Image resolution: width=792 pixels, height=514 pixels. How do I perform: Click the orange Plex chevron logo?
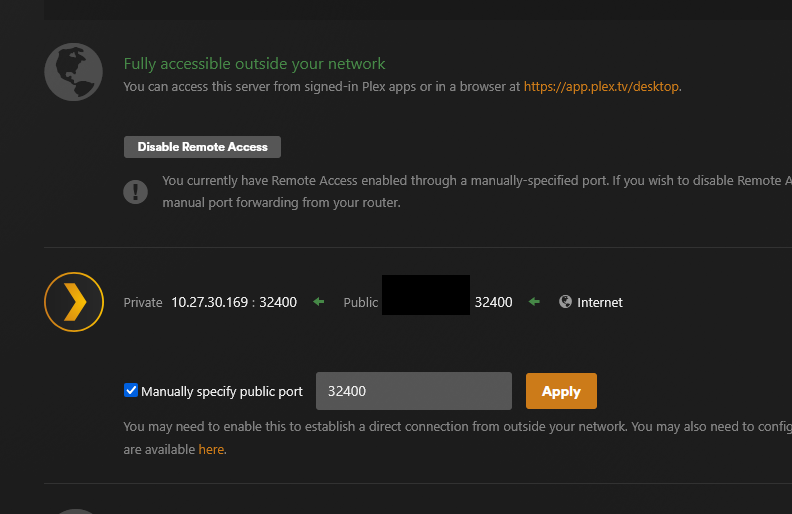coord(74,302)
